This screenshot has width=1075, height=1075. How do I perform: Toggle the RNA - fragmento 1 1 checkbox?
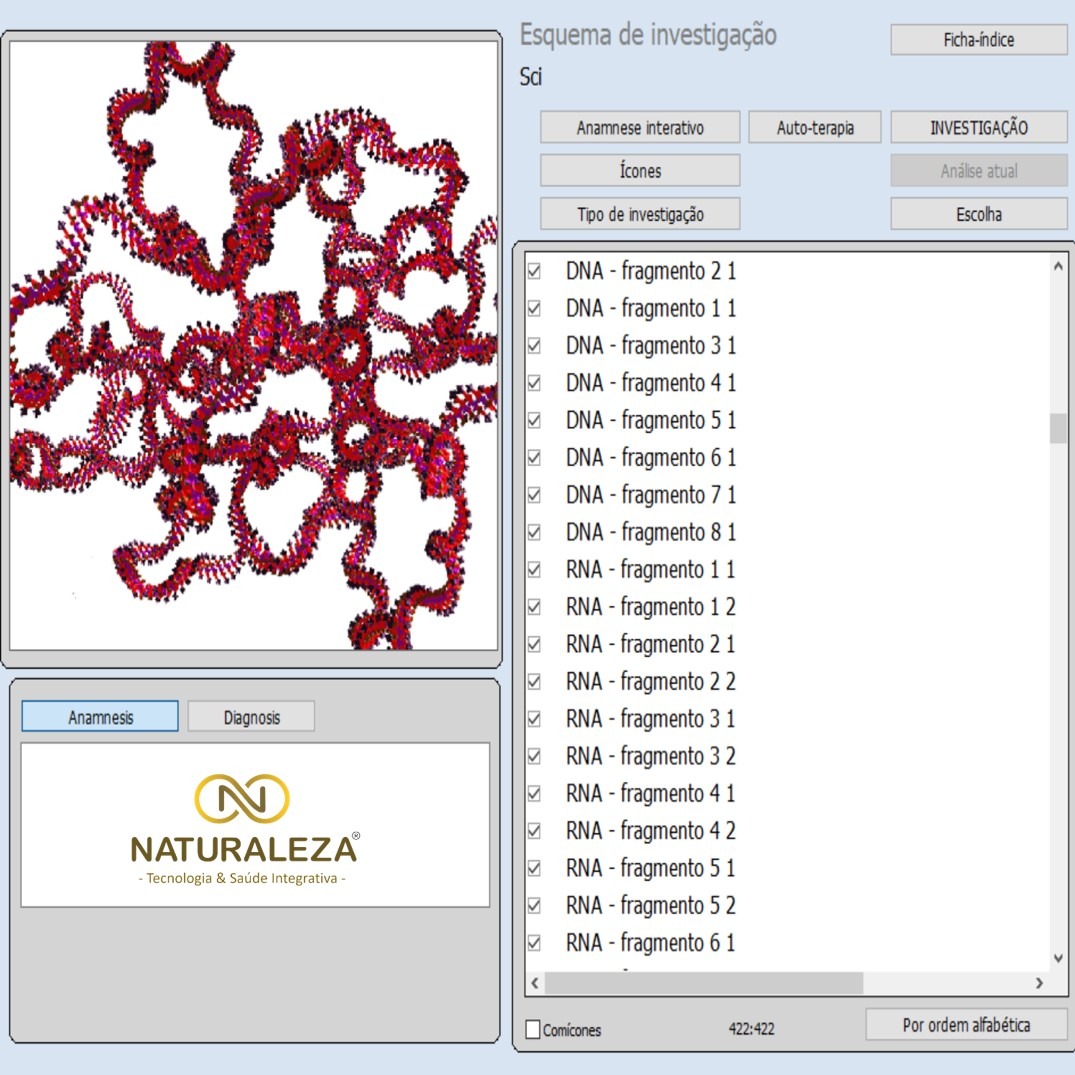pos(534,570)
